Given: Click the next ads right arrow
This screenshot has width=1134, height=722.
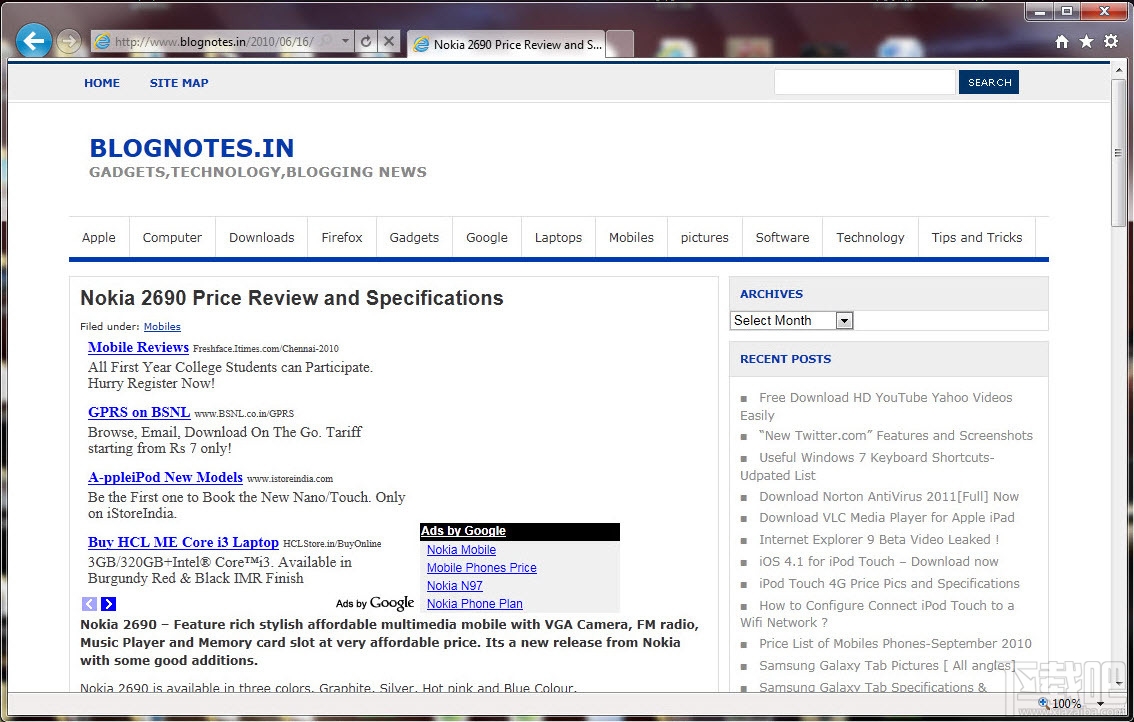Looking at the screenshot, I should point(108,604).
